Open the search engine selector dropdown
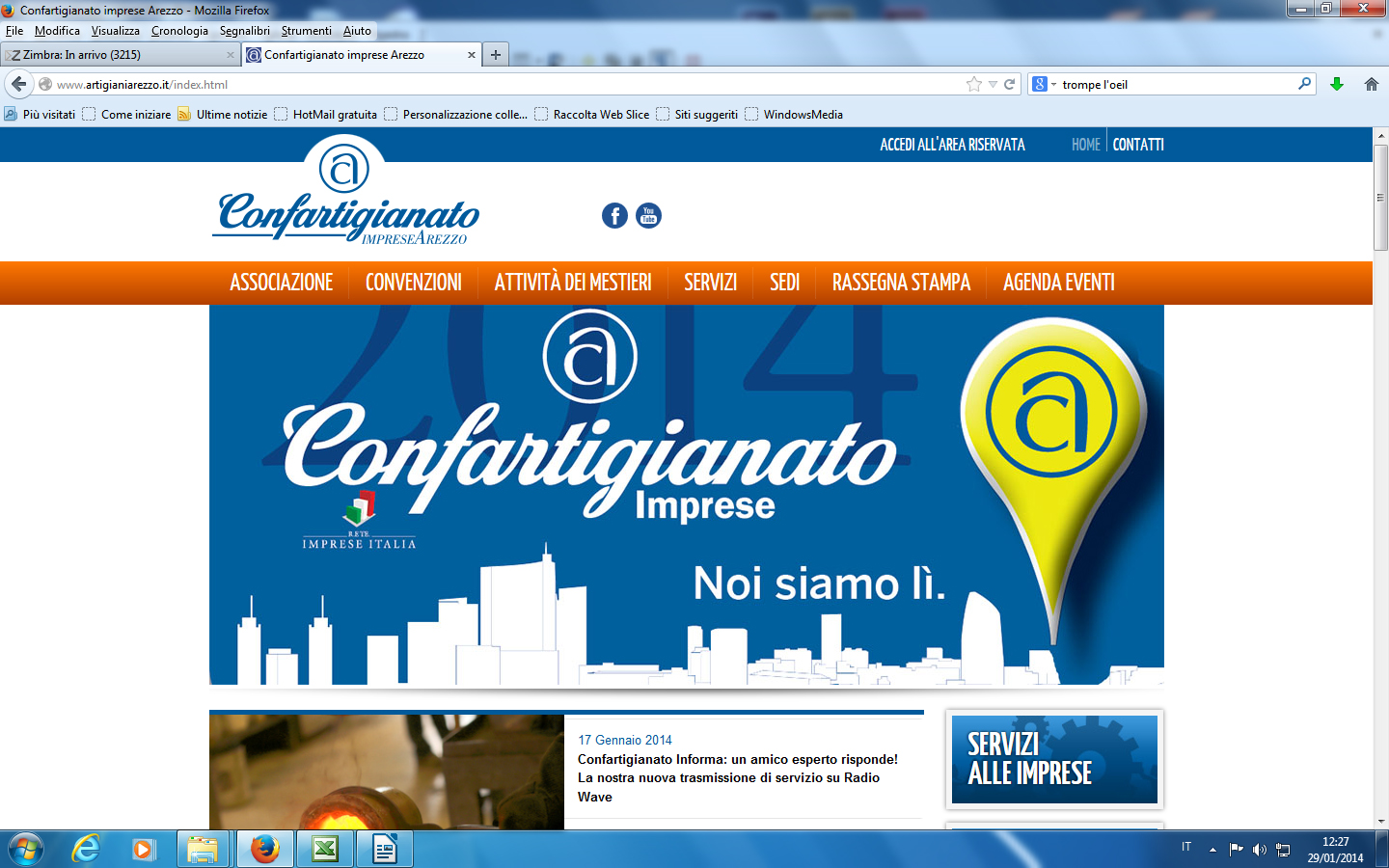This screenshot has width=1389, height=868. pyautogui.click(x=1045, y=84)
